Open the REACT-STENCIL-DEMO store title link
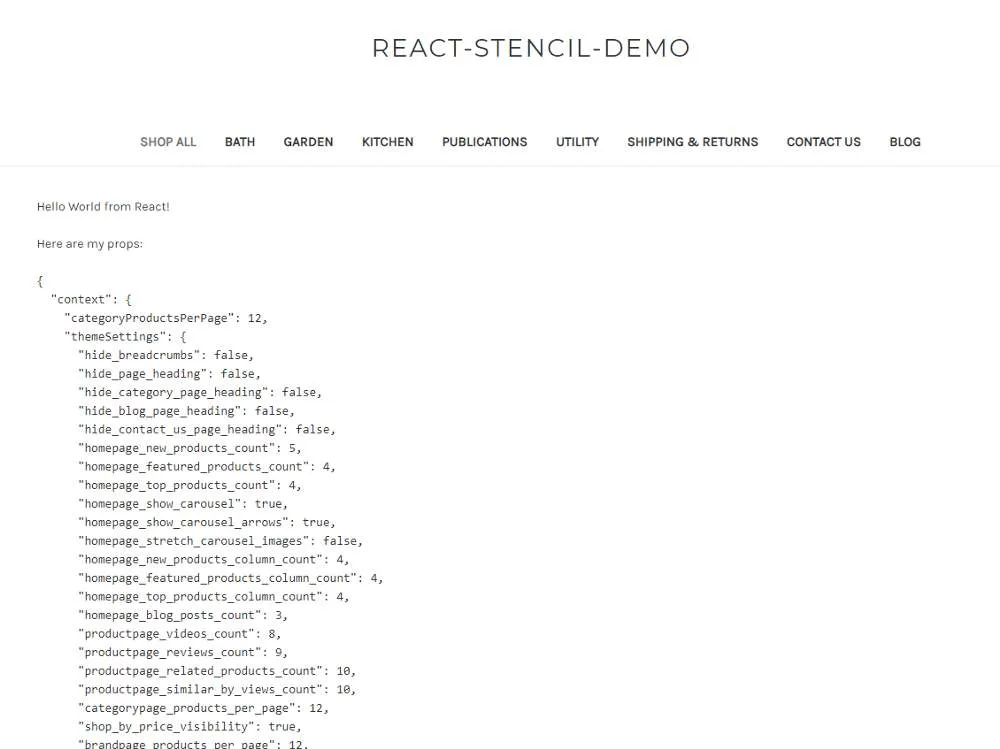1000x749 pixels. pos(531,48)
